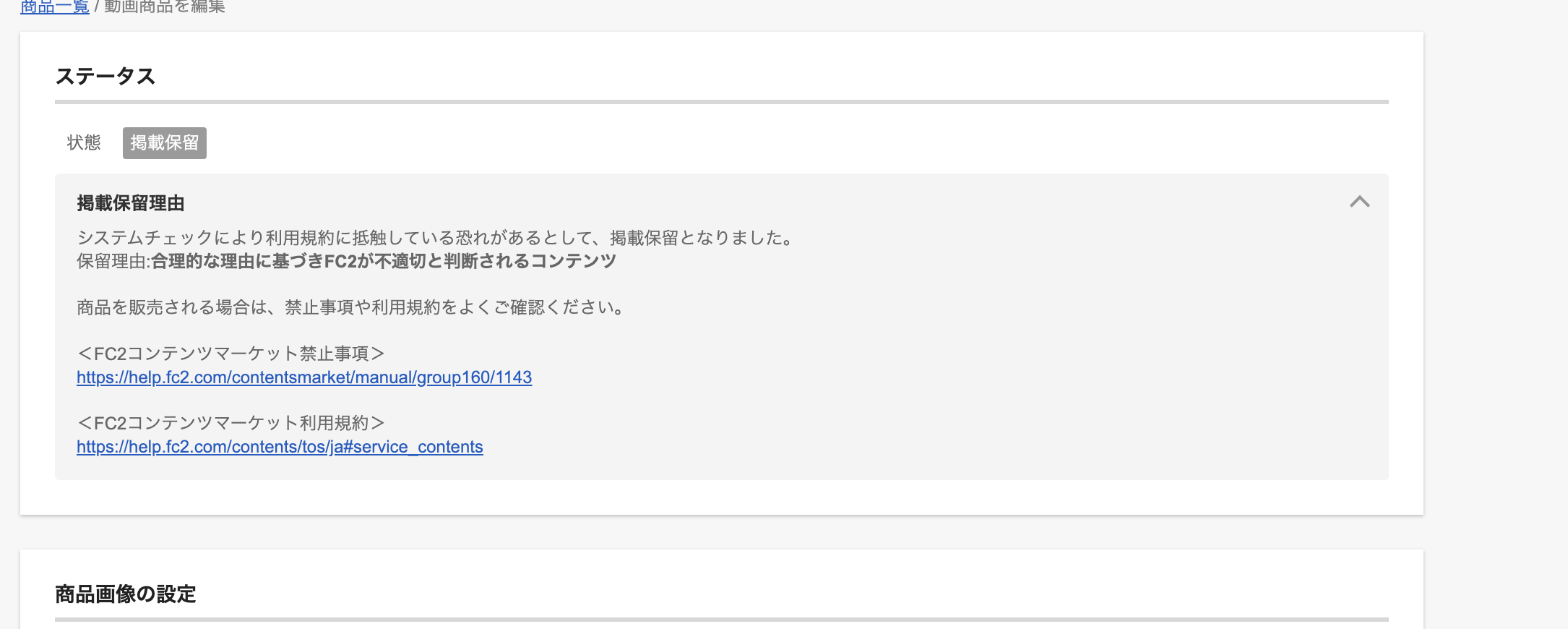Click the slash separator in the breadcrumb
Screen dimensions: 1568x629
point(97,7)
